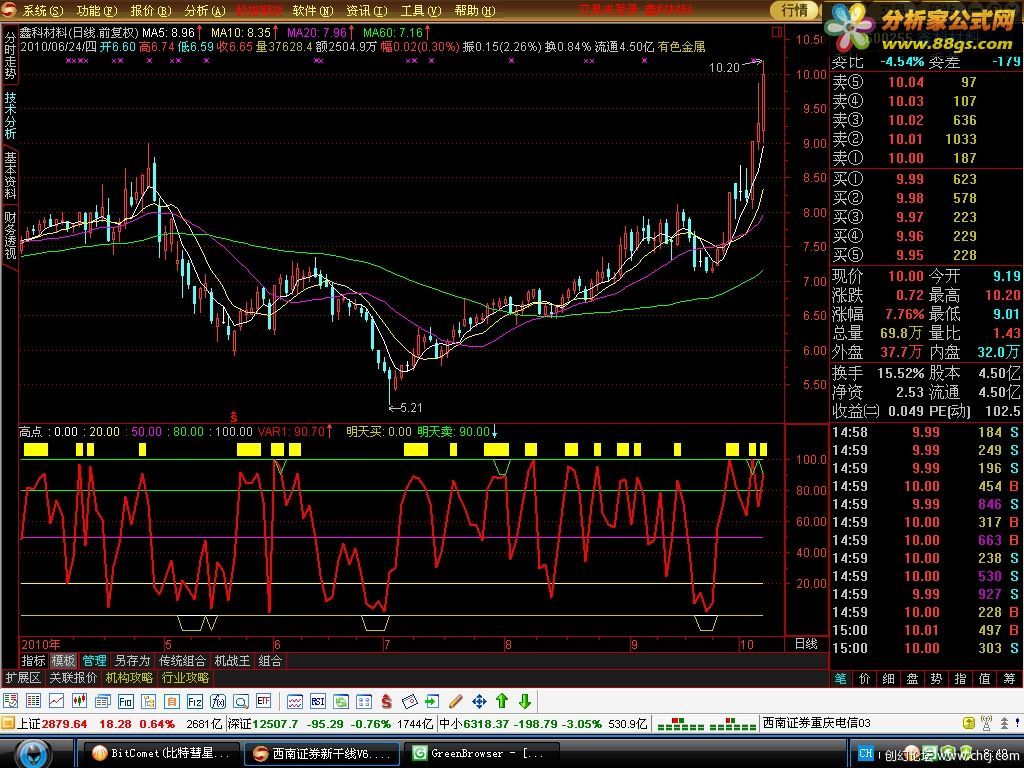Open the 软件(N) menu
This screenshot has height=768, width=1024.
pos(313,10)
